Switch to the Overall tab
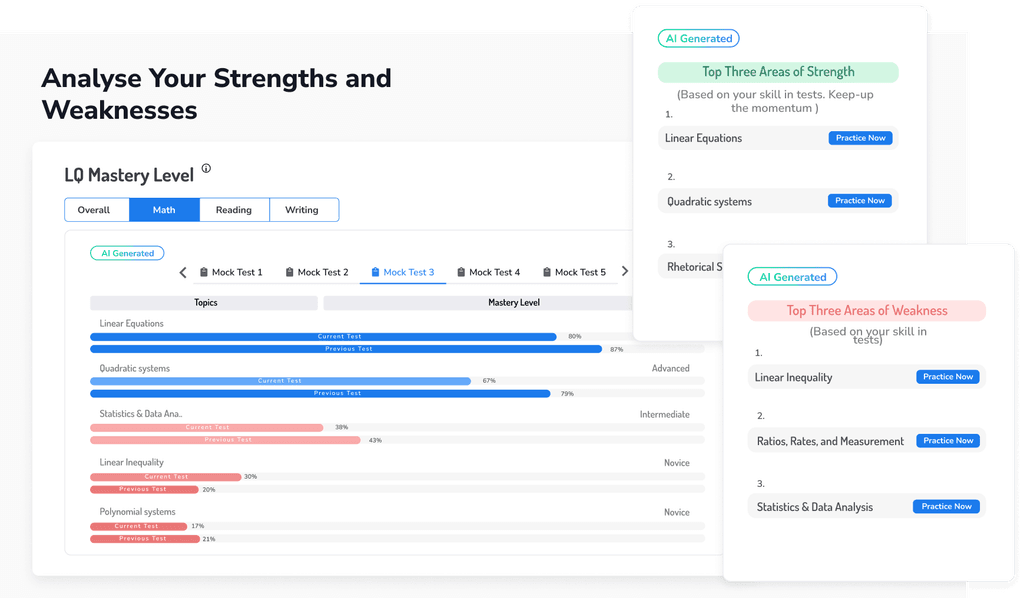Image resolution: width=1024 pixels, height=598 pixels. 96,210
